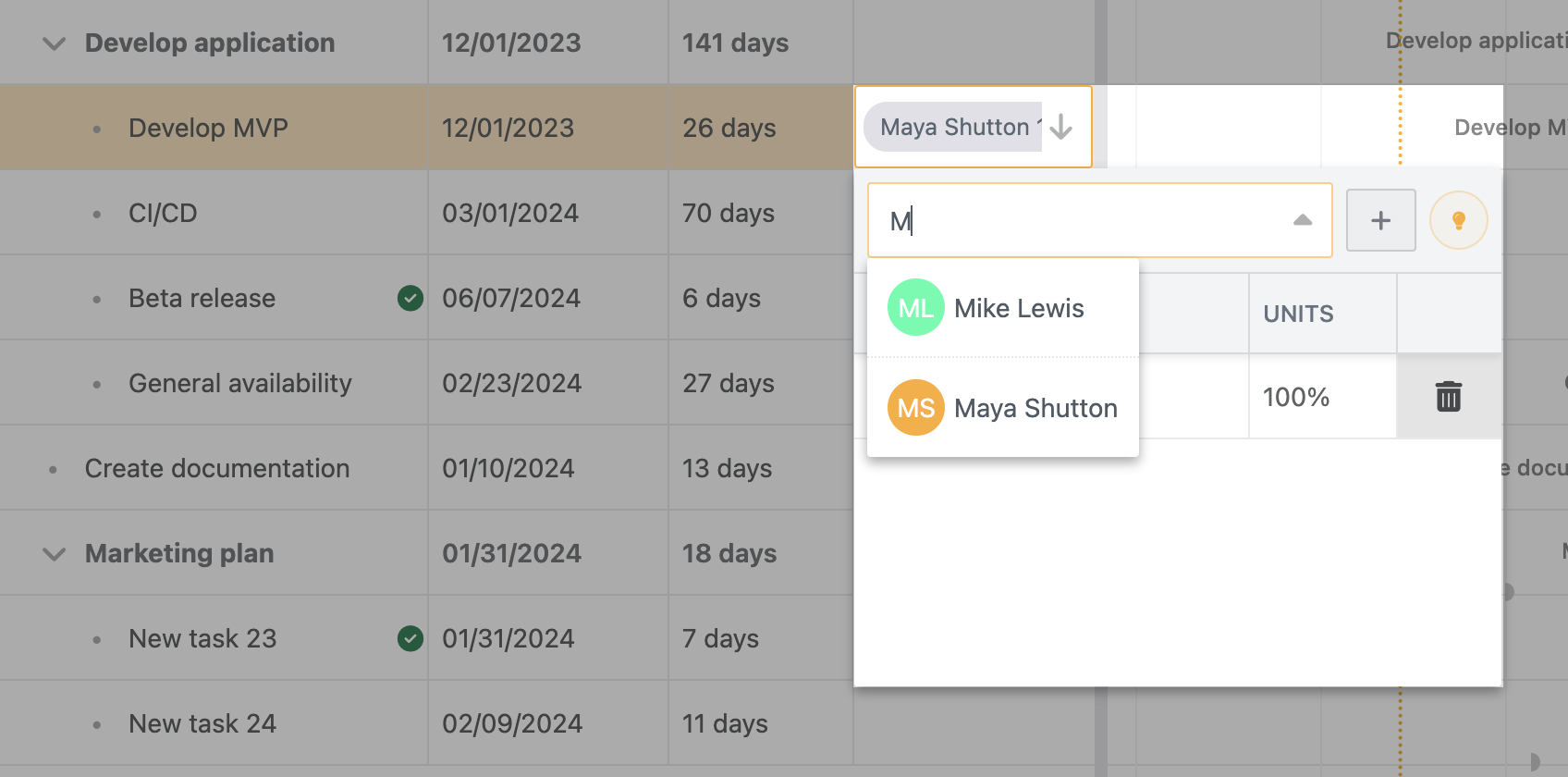Click the General availability start date 02/23/2024
The width and height of the screenshot is (1568, 777).
click(x=511, y=383)
